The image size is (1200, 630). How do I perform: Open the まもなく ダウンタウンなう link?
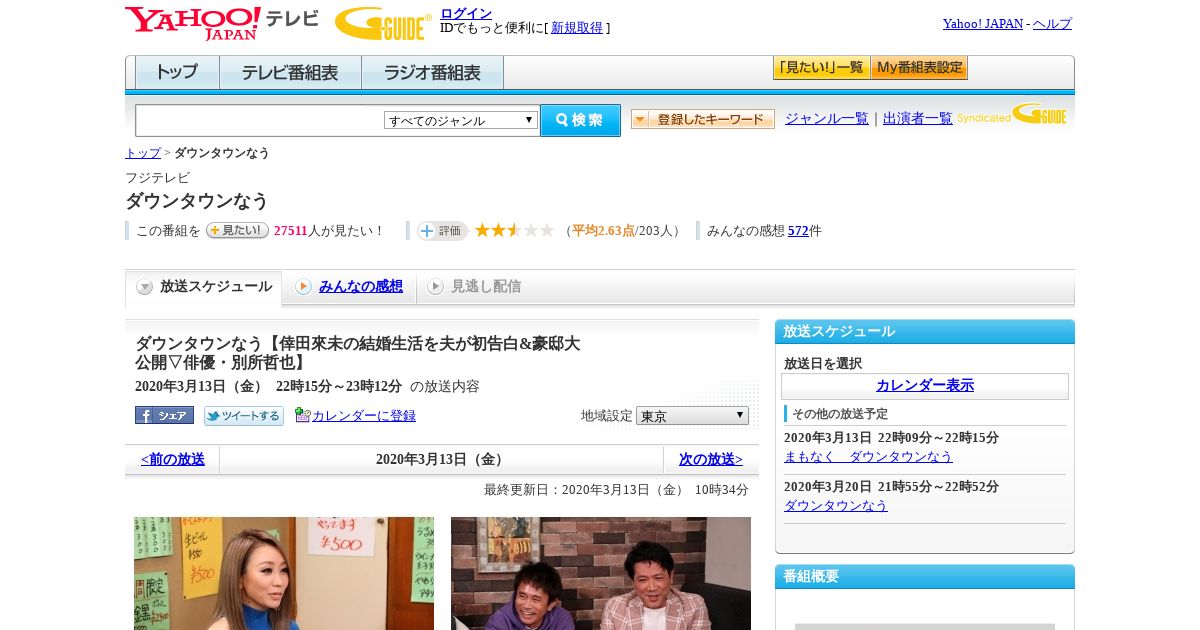pyautogui.click(x=868, y=457)
